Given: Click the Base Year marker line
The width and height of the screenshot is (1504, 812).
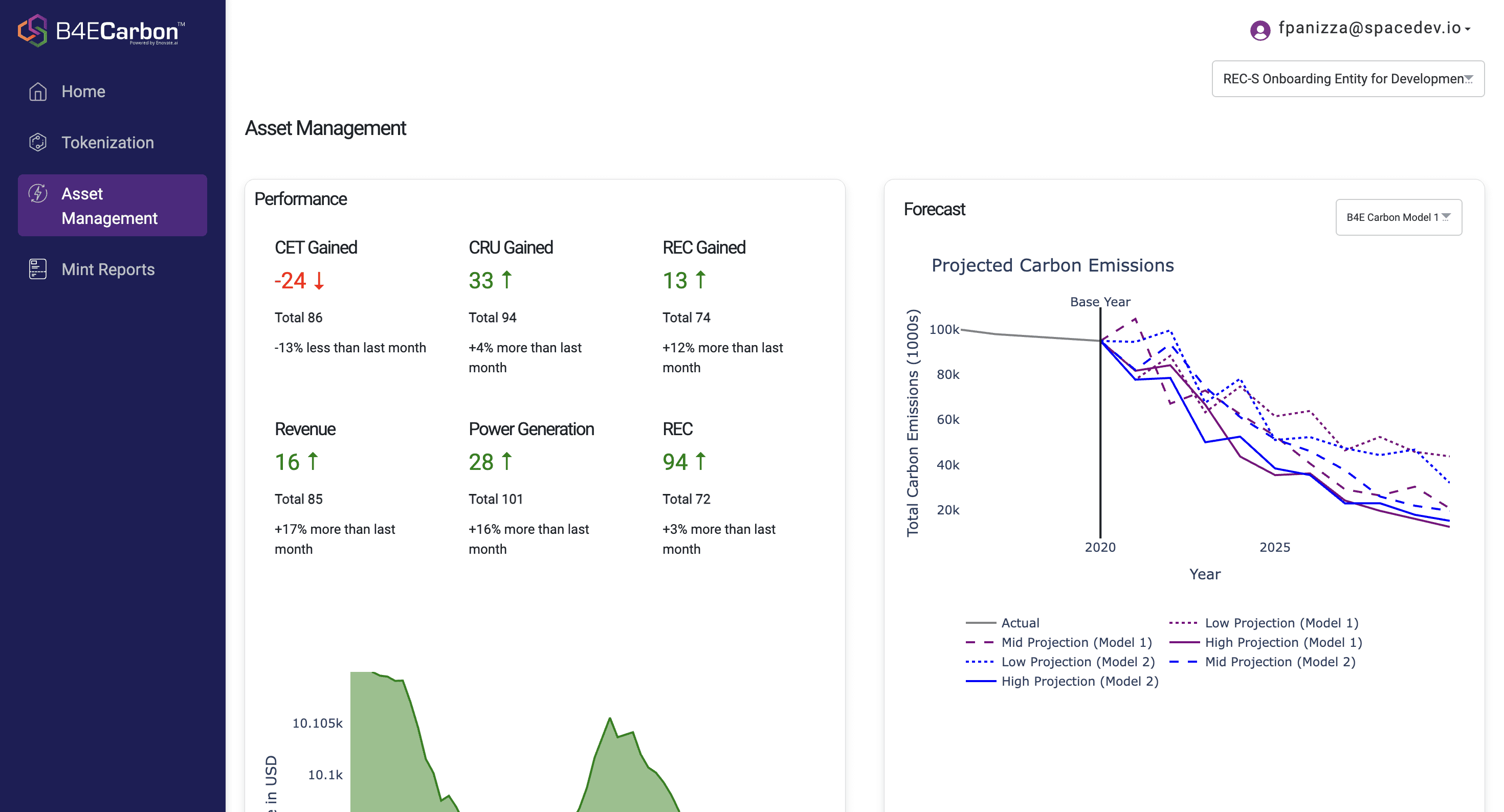Looking at the screenshot, I should pyautogui.click(x=1100, y=438).
